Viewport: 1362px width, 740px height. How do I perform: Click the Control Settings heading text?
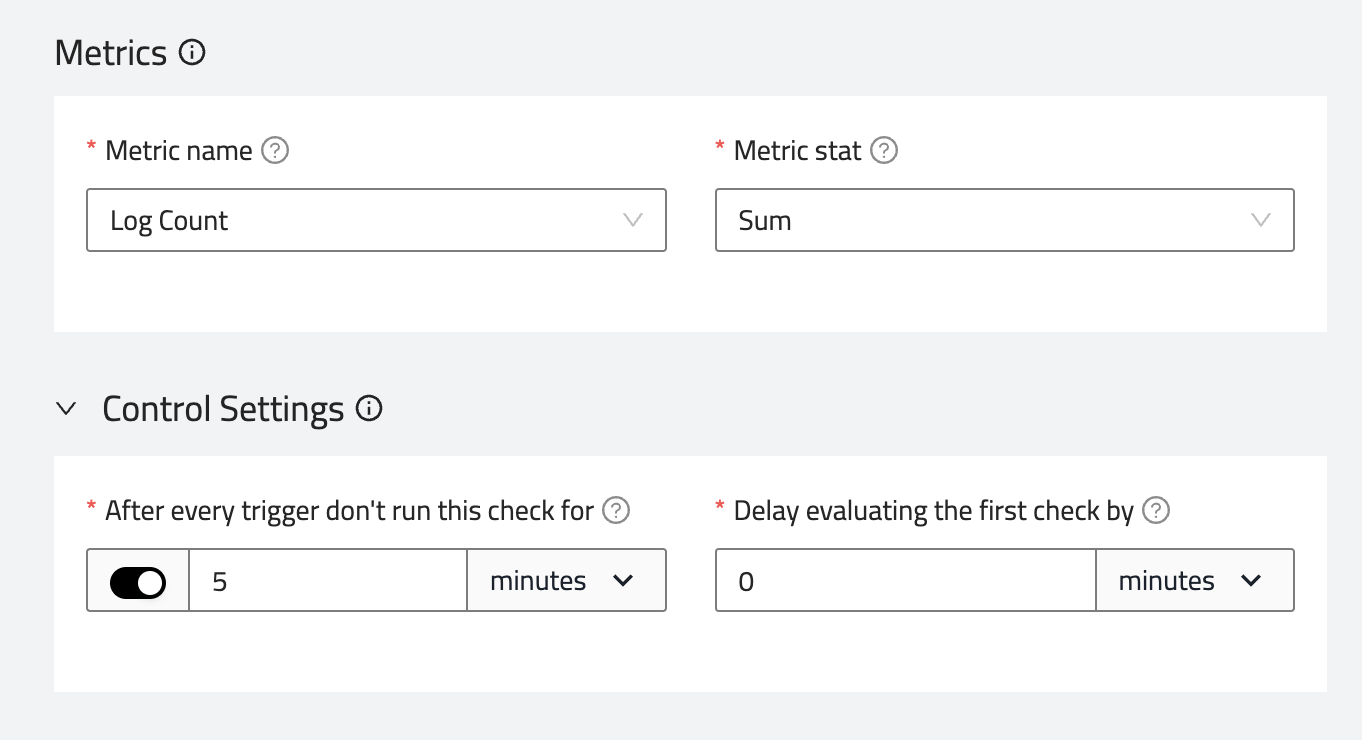223,409
